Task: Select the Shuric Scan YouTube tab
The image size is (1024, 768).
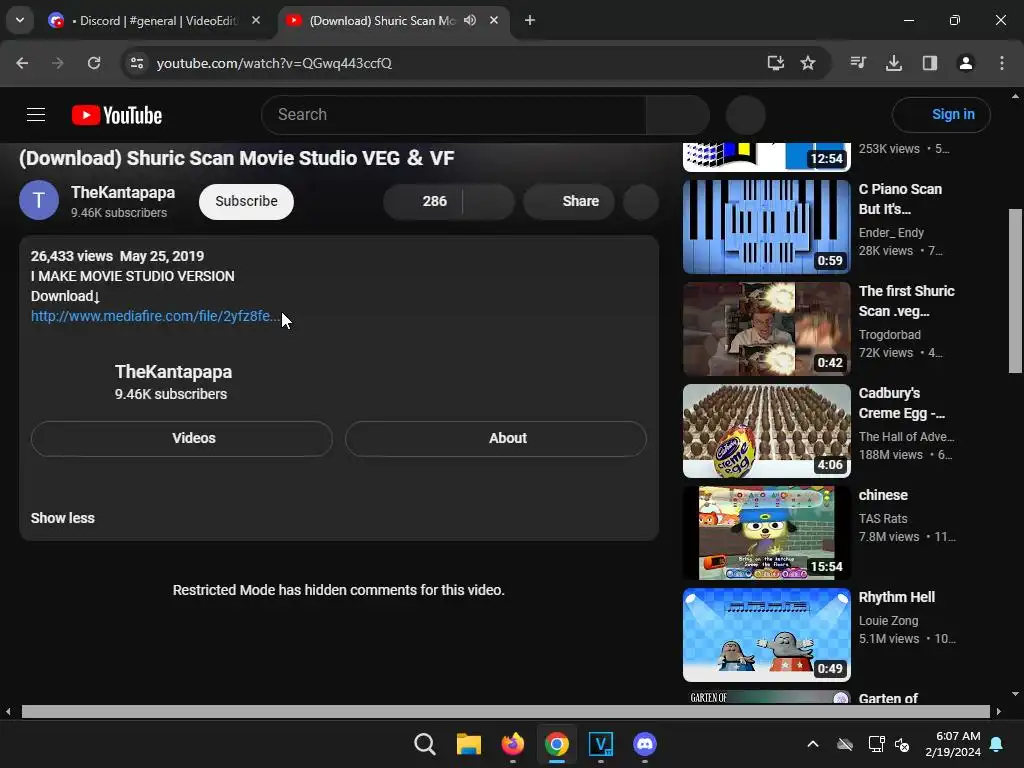Action: pyautogui.click(x=382, y=20)
